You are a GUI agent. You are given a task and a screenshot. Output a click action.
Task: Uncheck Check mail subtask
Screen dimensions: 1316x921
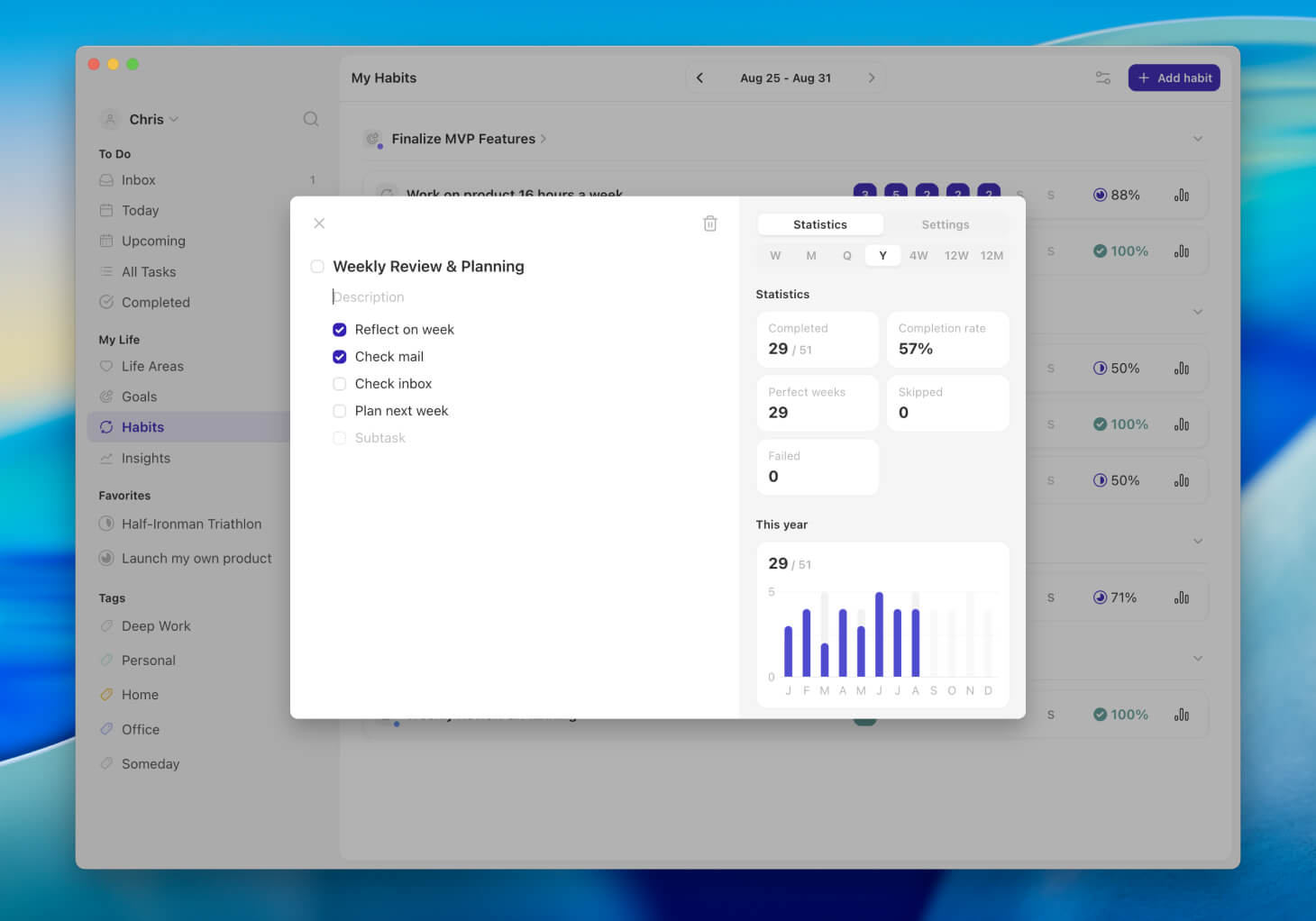340,357
